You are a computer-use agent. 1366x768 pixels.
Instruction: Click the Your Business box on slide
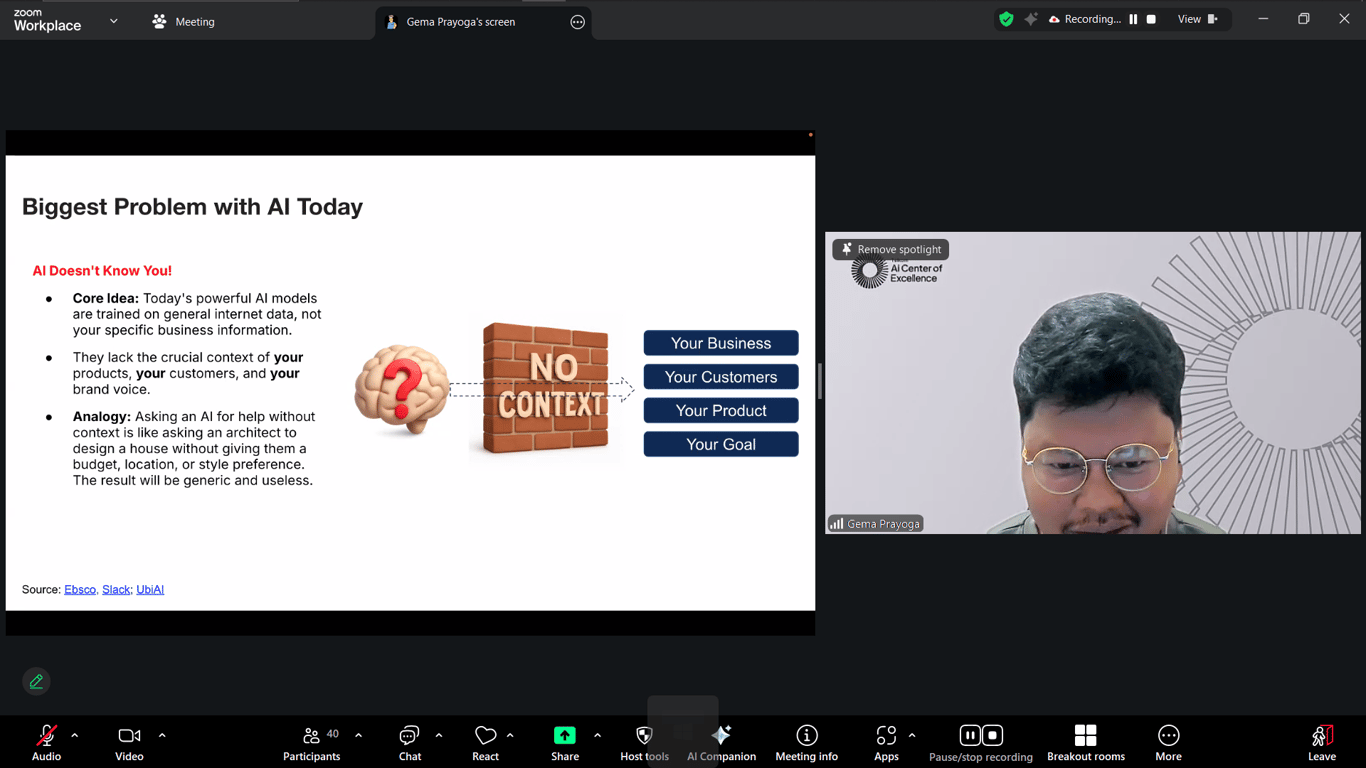pos(721,343)
